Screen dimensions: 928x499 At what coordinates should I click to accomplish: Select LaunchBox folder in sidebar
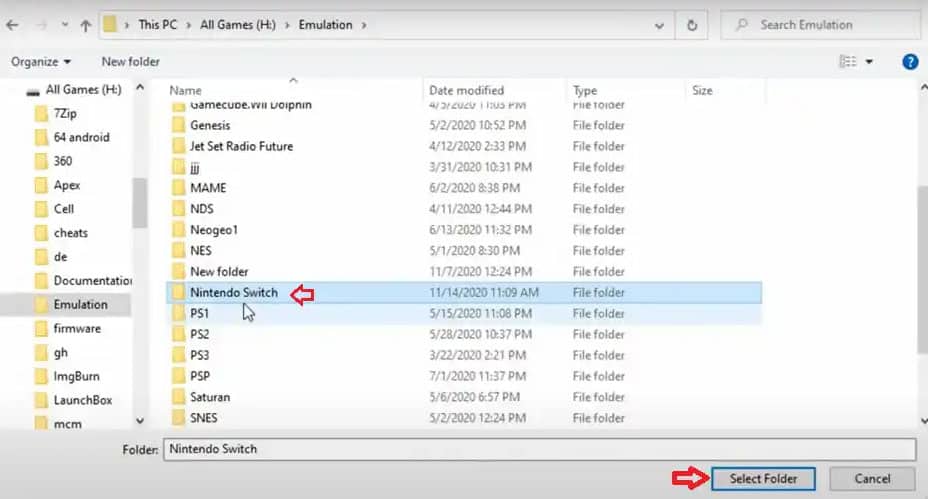pyautogui.click(x=82, y=400)
